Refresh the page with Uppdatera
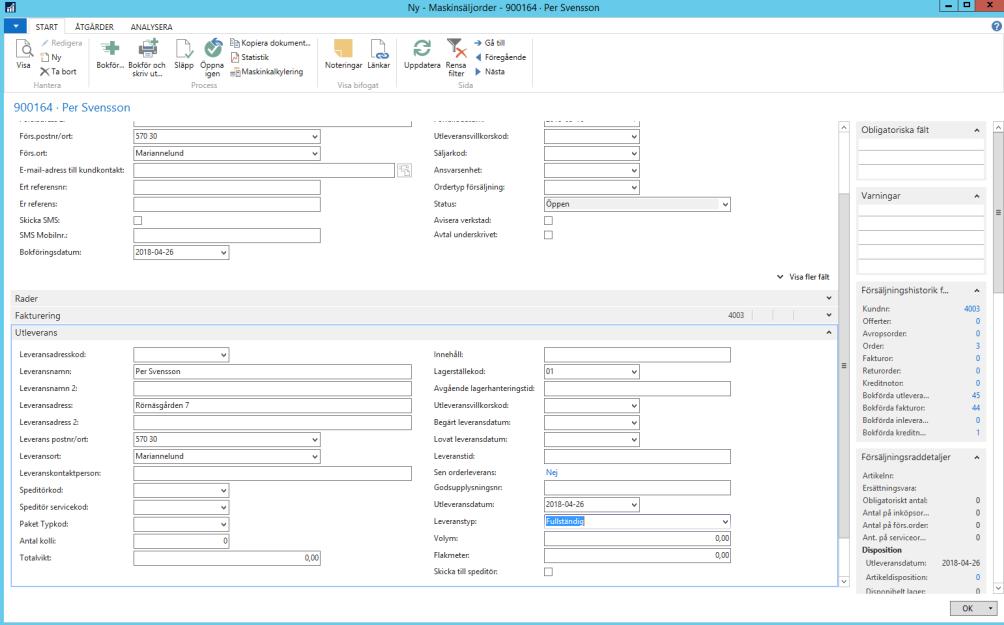 click(422, 54)
